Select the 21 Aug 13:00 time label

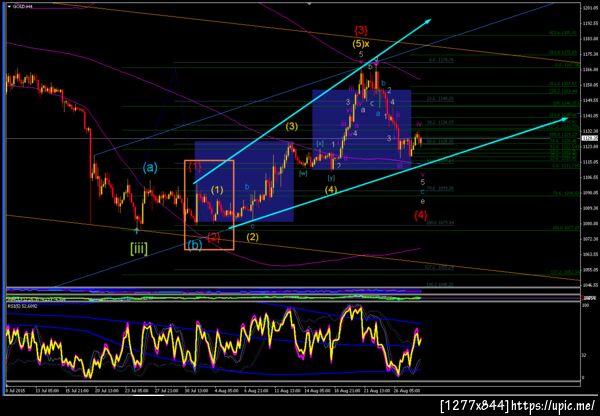click(377, 391)
